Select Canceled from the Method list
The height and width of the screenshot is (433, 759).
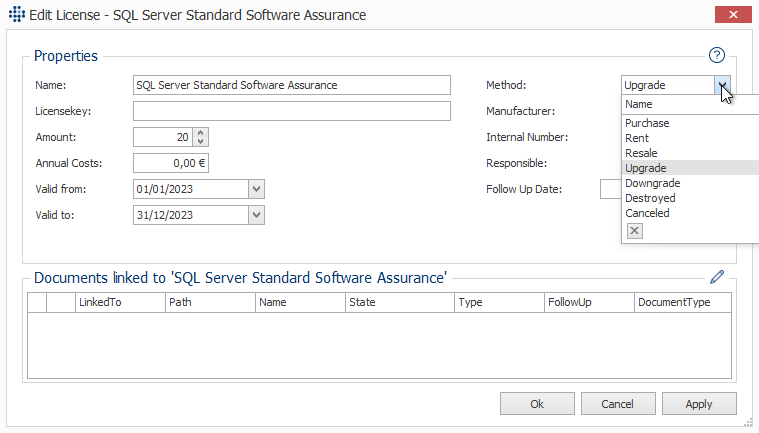(691, 213)
